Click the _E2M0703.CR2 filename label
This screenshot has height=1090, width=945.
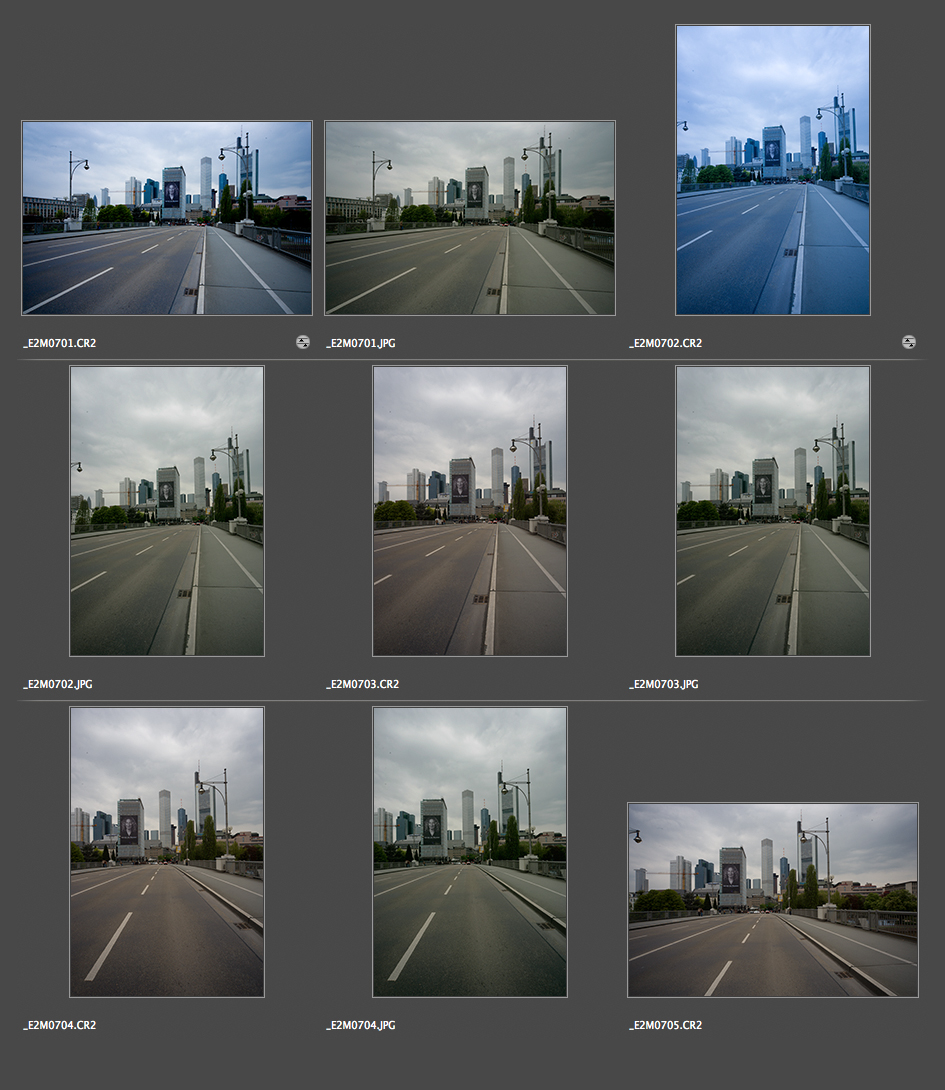coord(363,685)
